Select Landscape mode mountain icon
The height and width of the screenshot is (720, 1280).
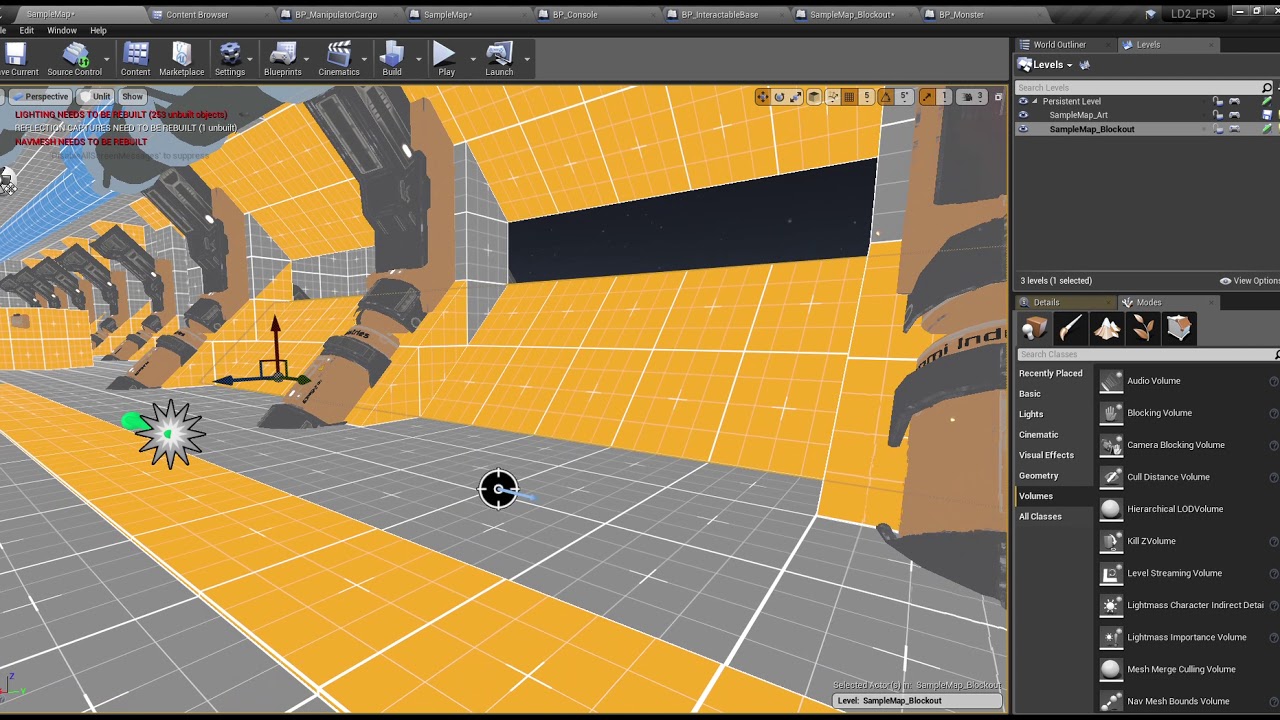pyautogui.click(x=1107, y=328)
